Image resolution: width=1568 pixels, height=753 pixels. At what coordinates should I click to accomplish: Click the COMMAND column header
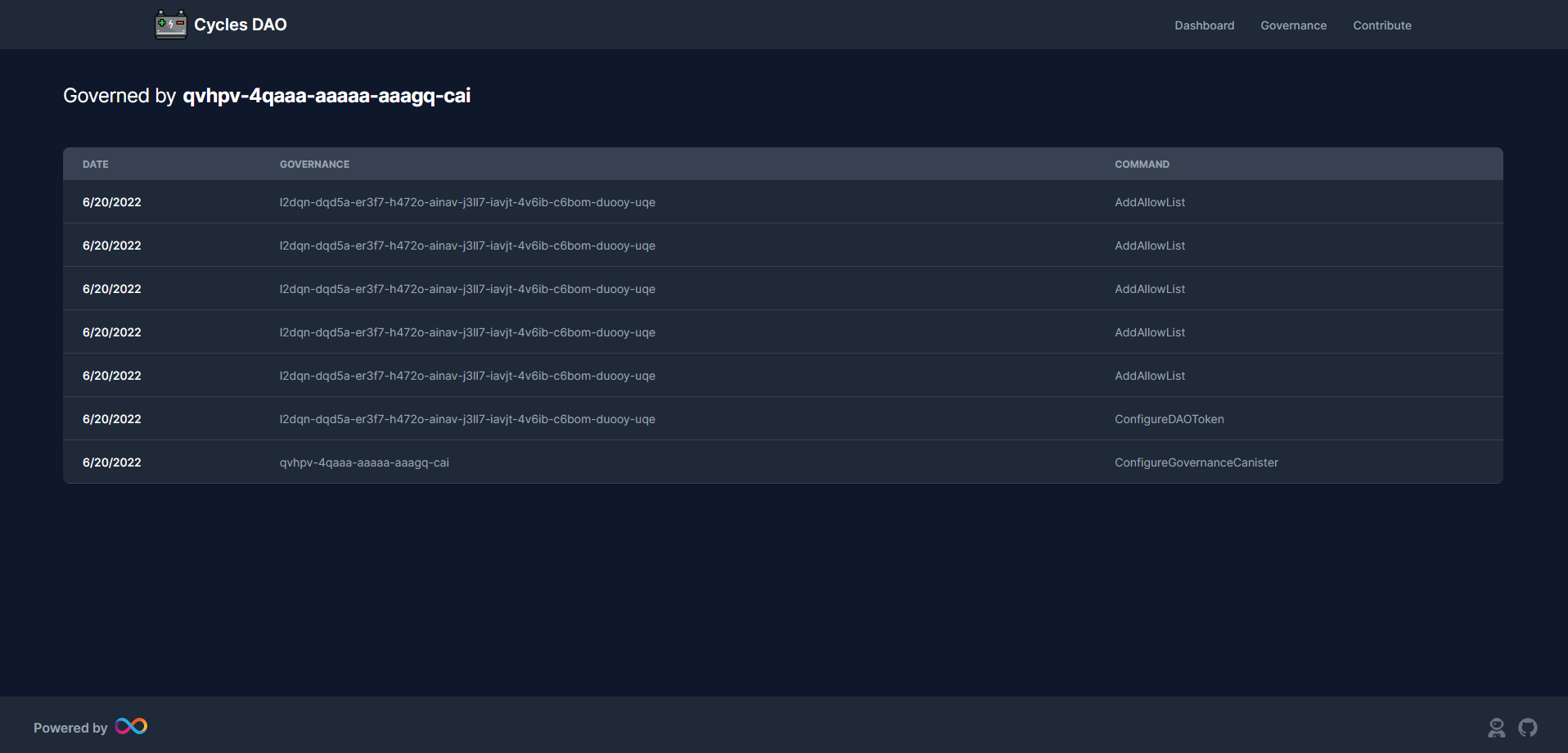coord(1142,164)
